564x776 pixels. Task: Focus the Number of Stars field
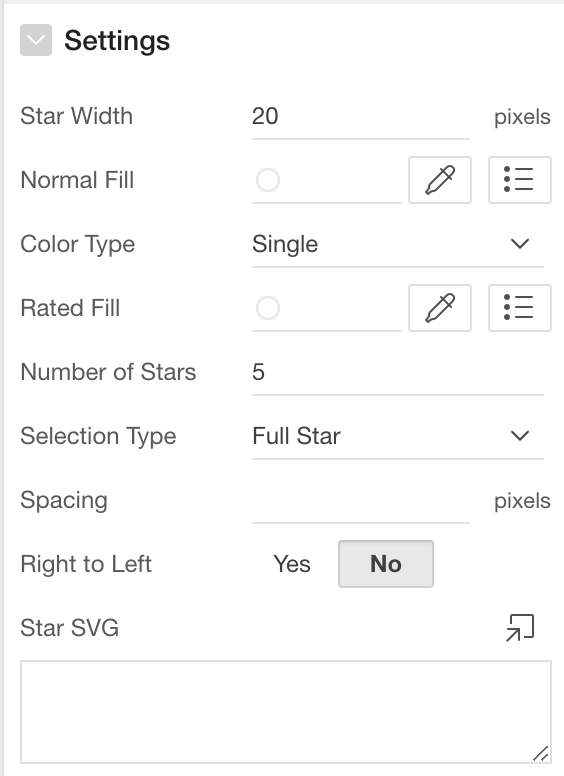coord(398,372)
